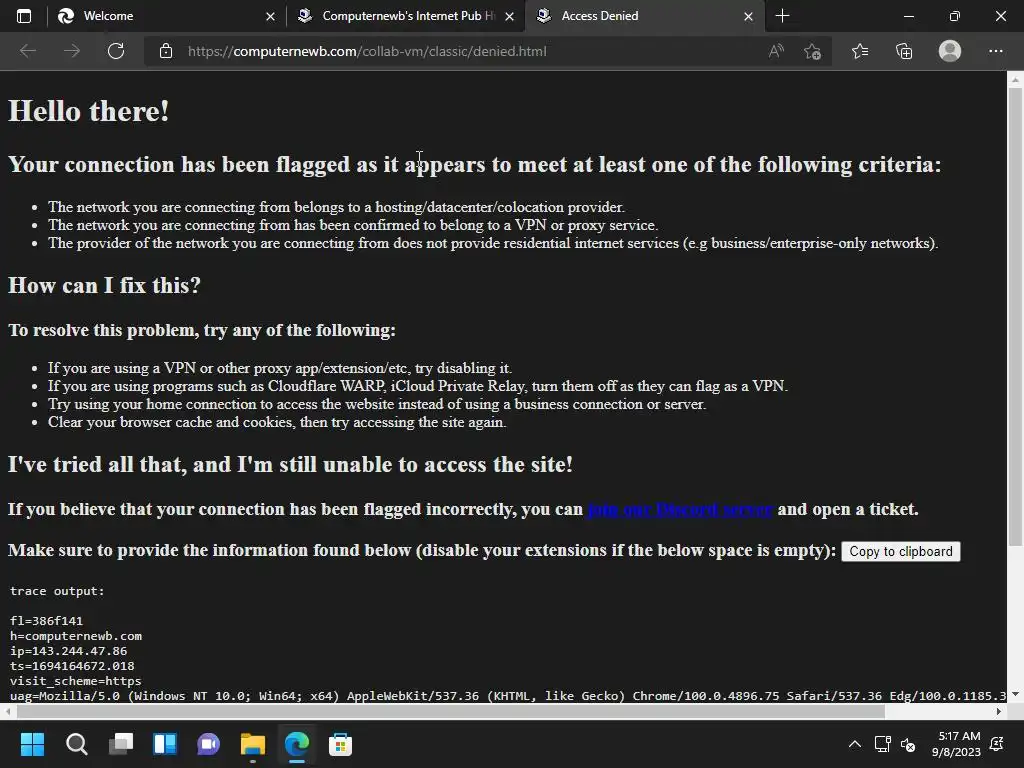Image resolution: width=1024 pixels, height=768 pixels.
Task: Open Collections panel
Action: click(x=904, y=51)
